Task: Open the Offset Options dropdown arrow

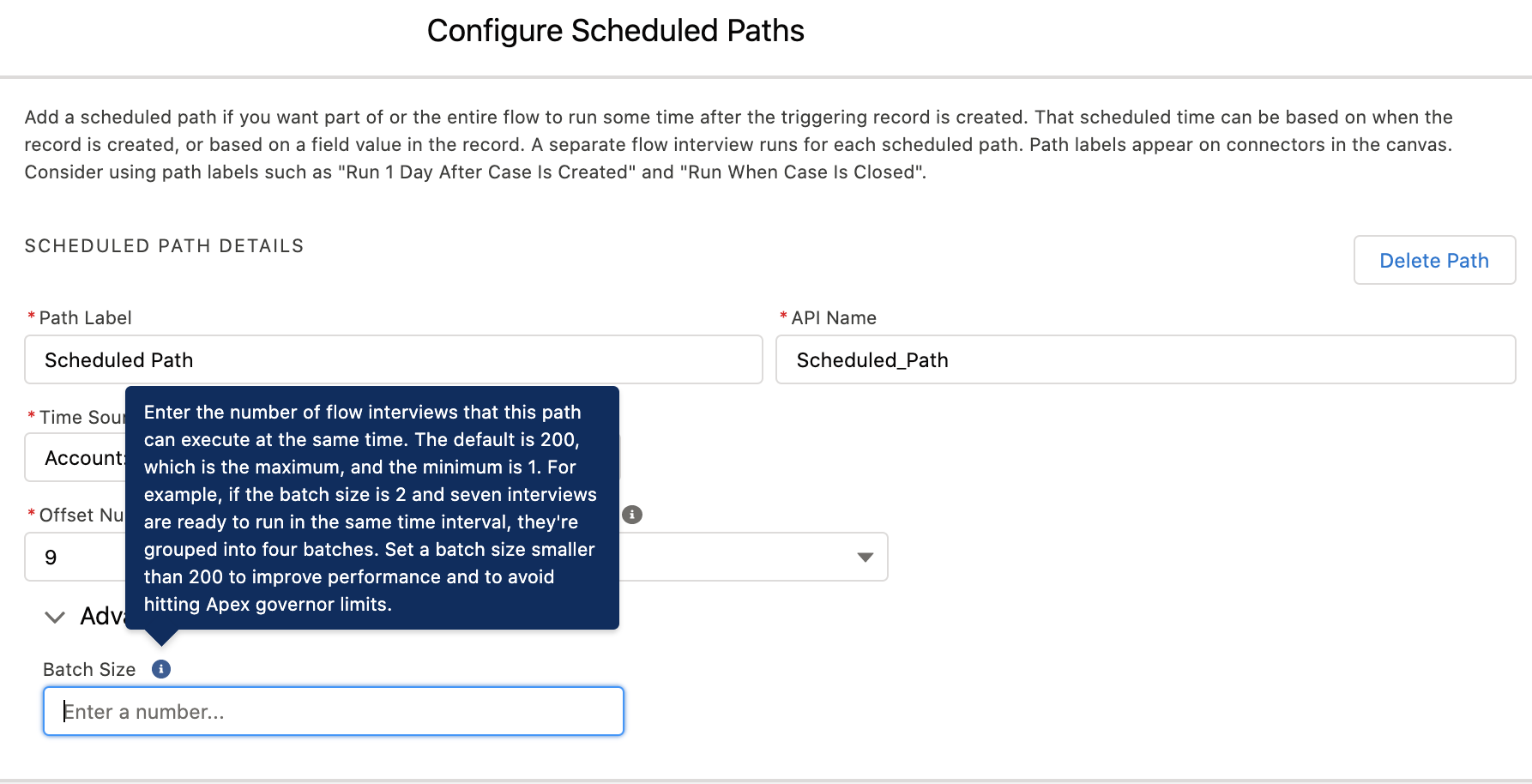Action: pyautogui.click(x=866, y=558)
